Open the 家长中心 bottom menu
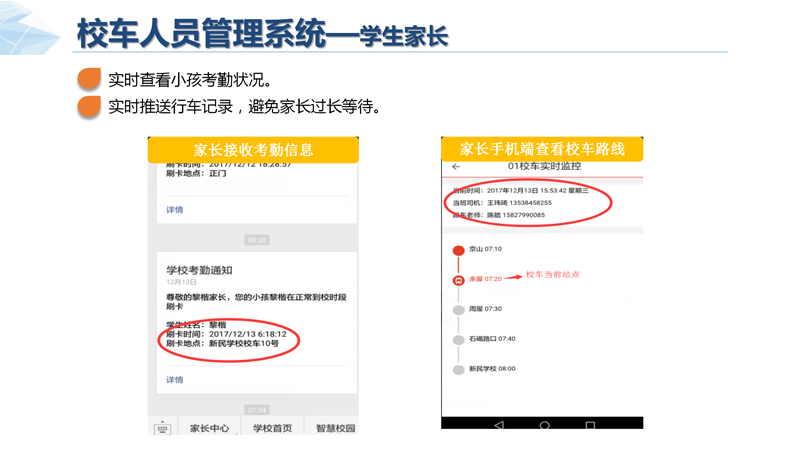 [x=210, y=428]
